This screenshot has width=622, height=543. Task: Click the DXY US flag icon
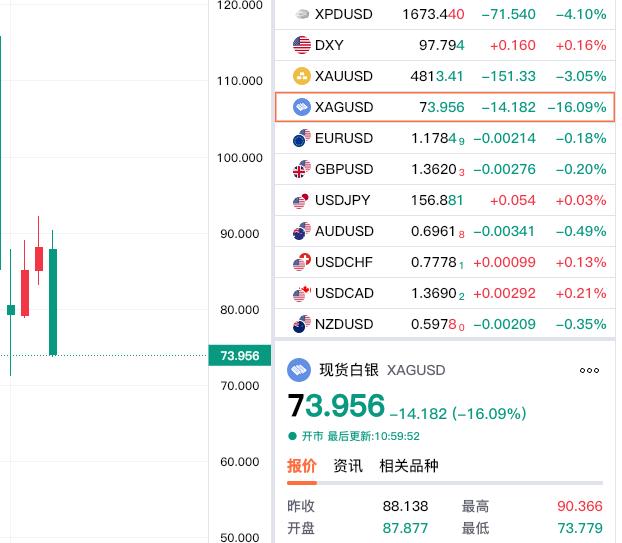(302, 45)
